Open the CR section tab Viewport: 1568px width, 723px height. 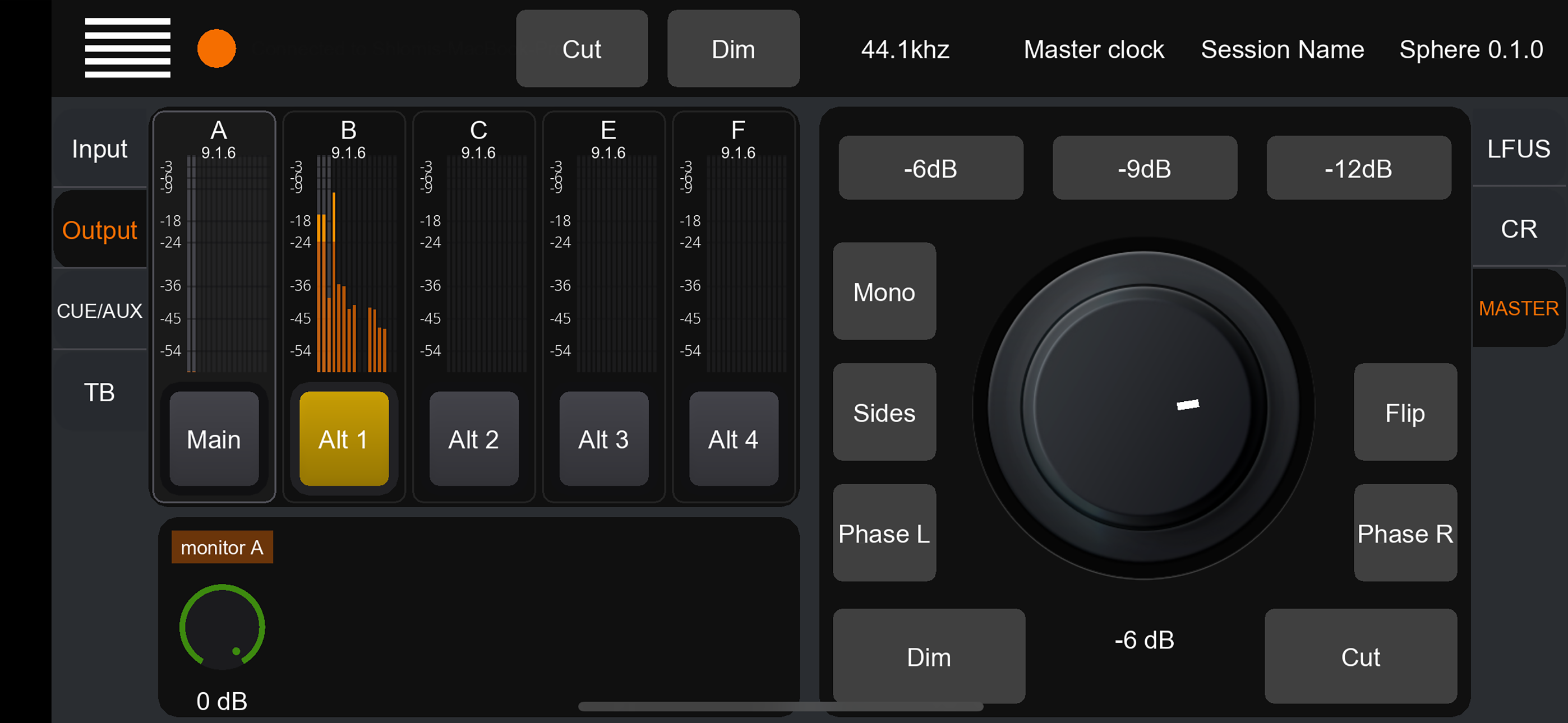tap(1518, 229)
